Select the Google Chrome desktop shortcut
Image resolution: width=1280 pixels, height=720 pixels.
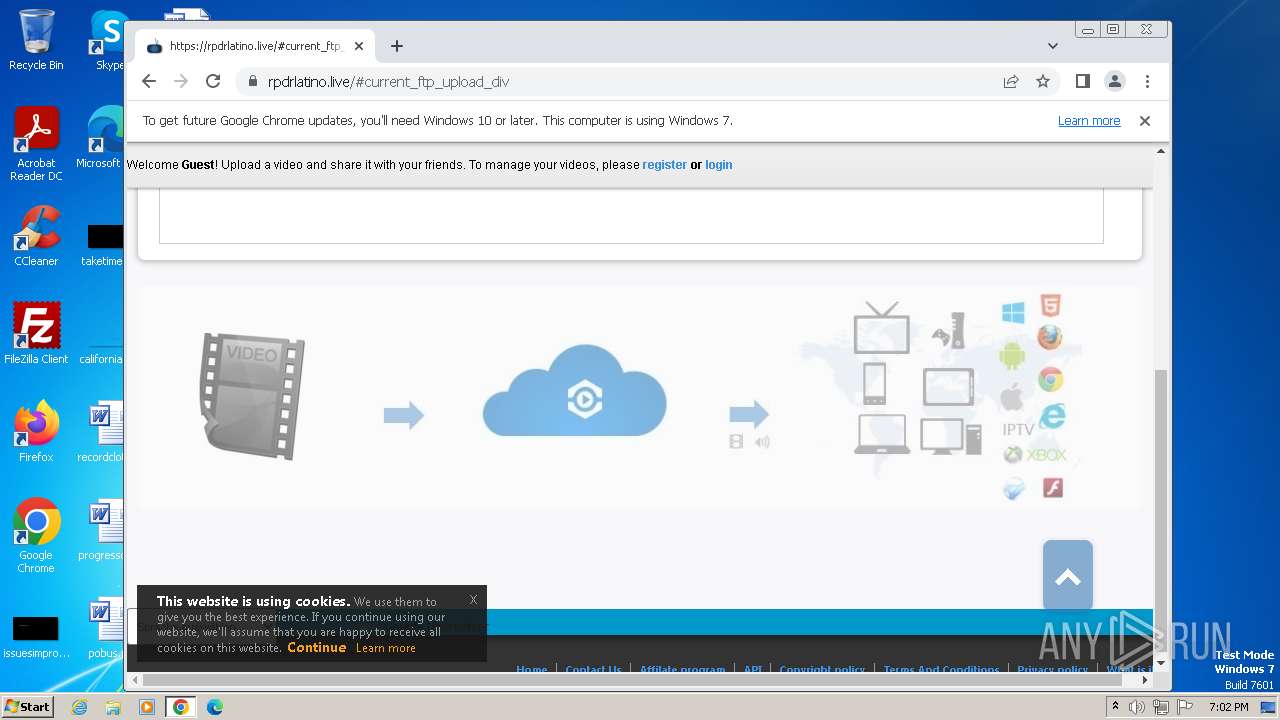click(x=36, y=536)
